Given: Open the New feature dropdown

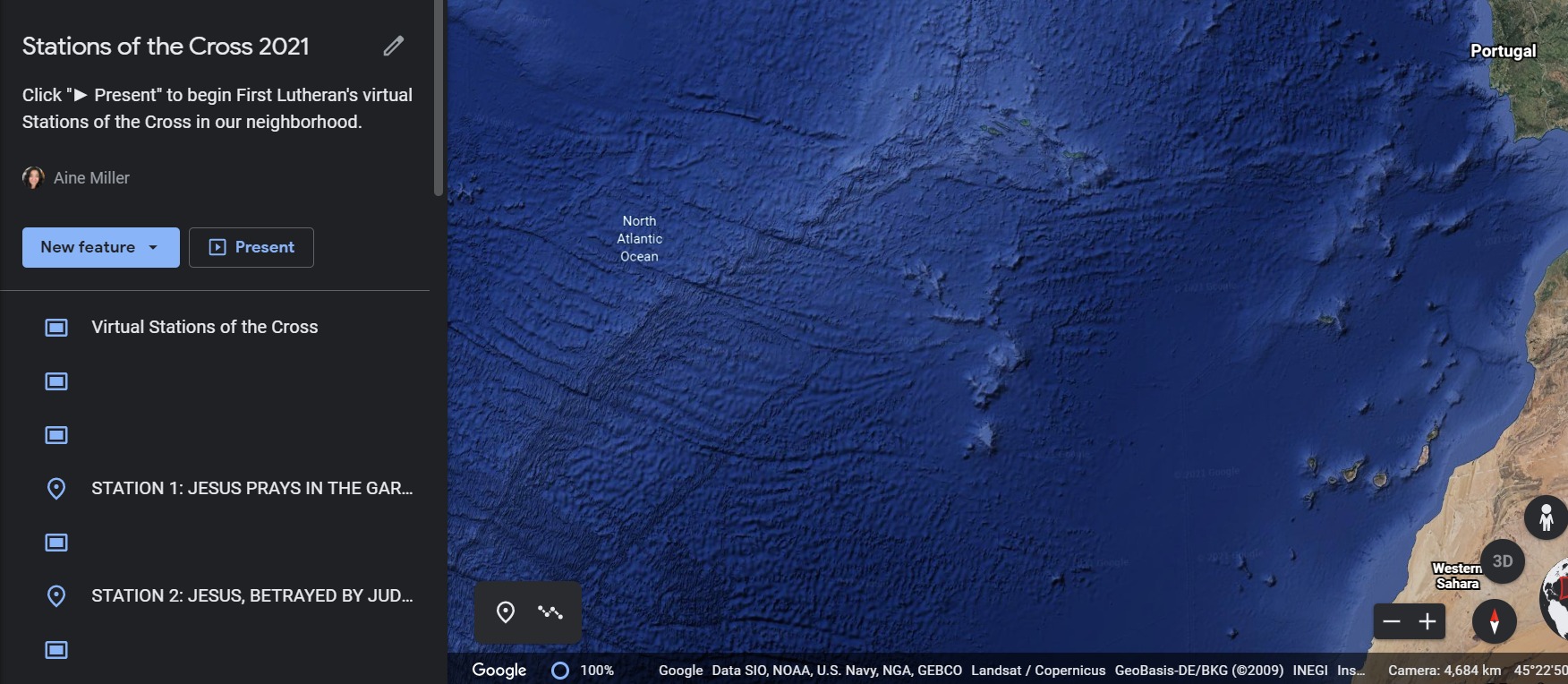Looking at the screenshot, I should point(100,247).
